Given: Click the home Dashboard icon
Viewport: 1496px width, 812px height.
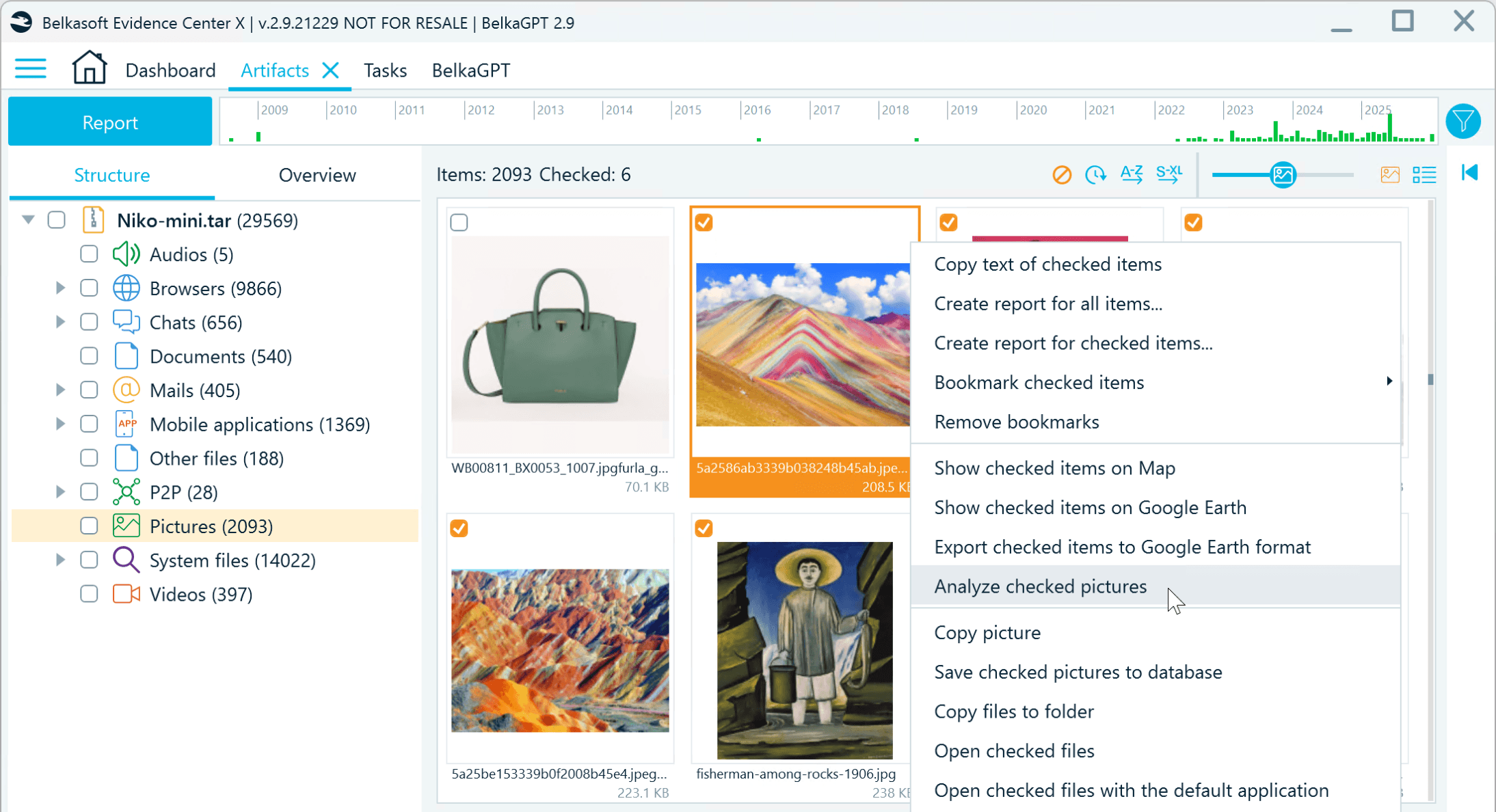Looking at the screenshot, I should tap(89, 68).
